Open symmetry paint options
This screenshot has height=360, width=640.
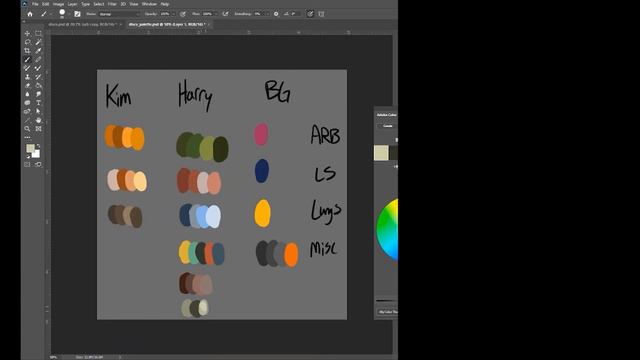(321, 14)
